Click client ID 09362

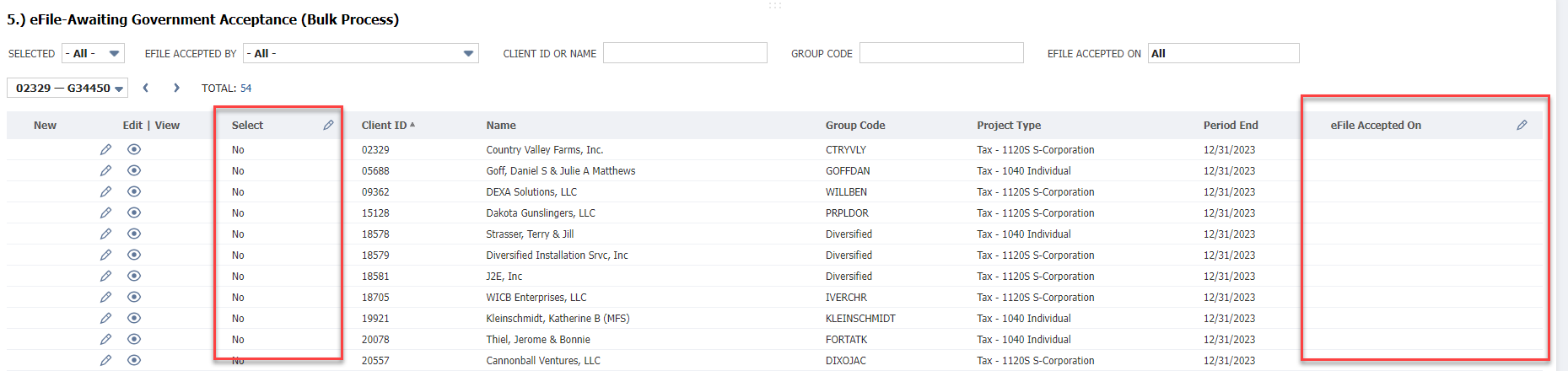375,191
